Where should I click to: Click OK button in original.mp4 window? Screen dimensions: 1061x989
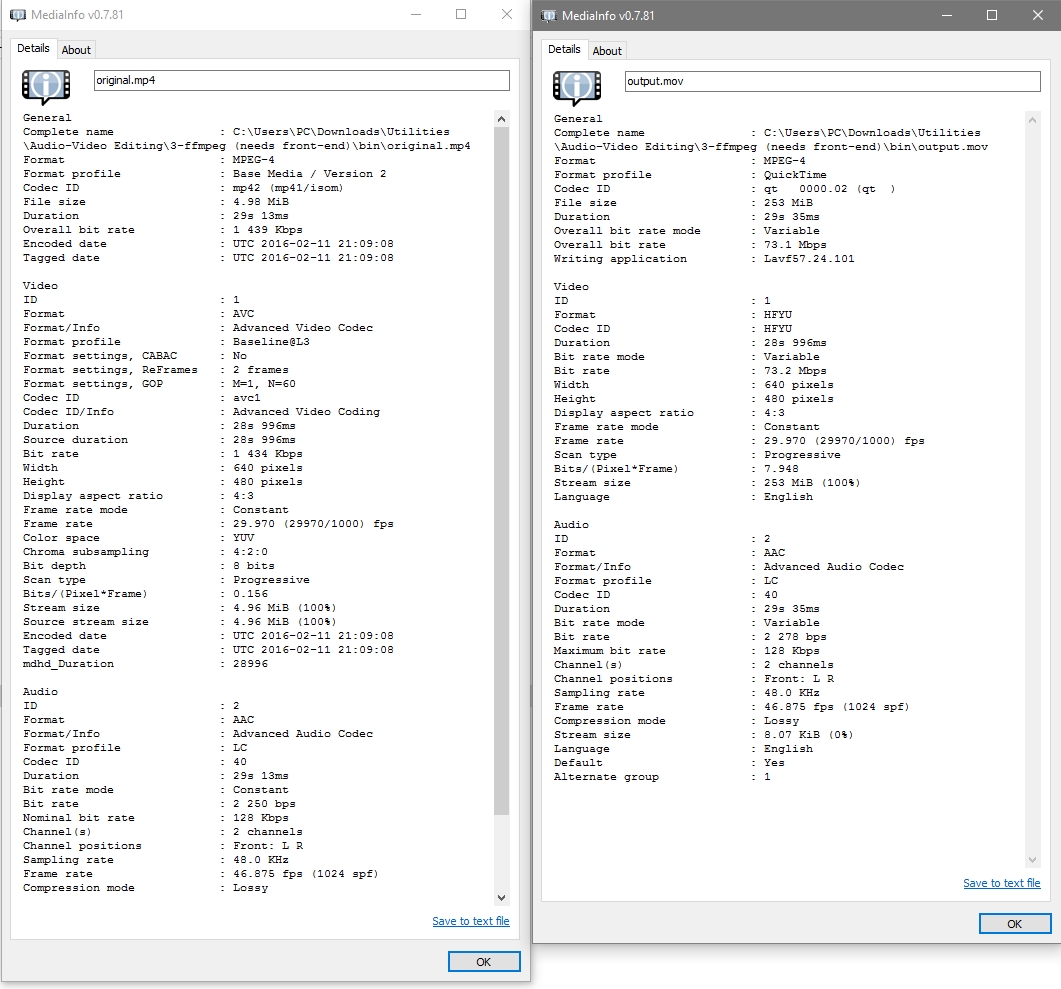(x=484, y=961)
